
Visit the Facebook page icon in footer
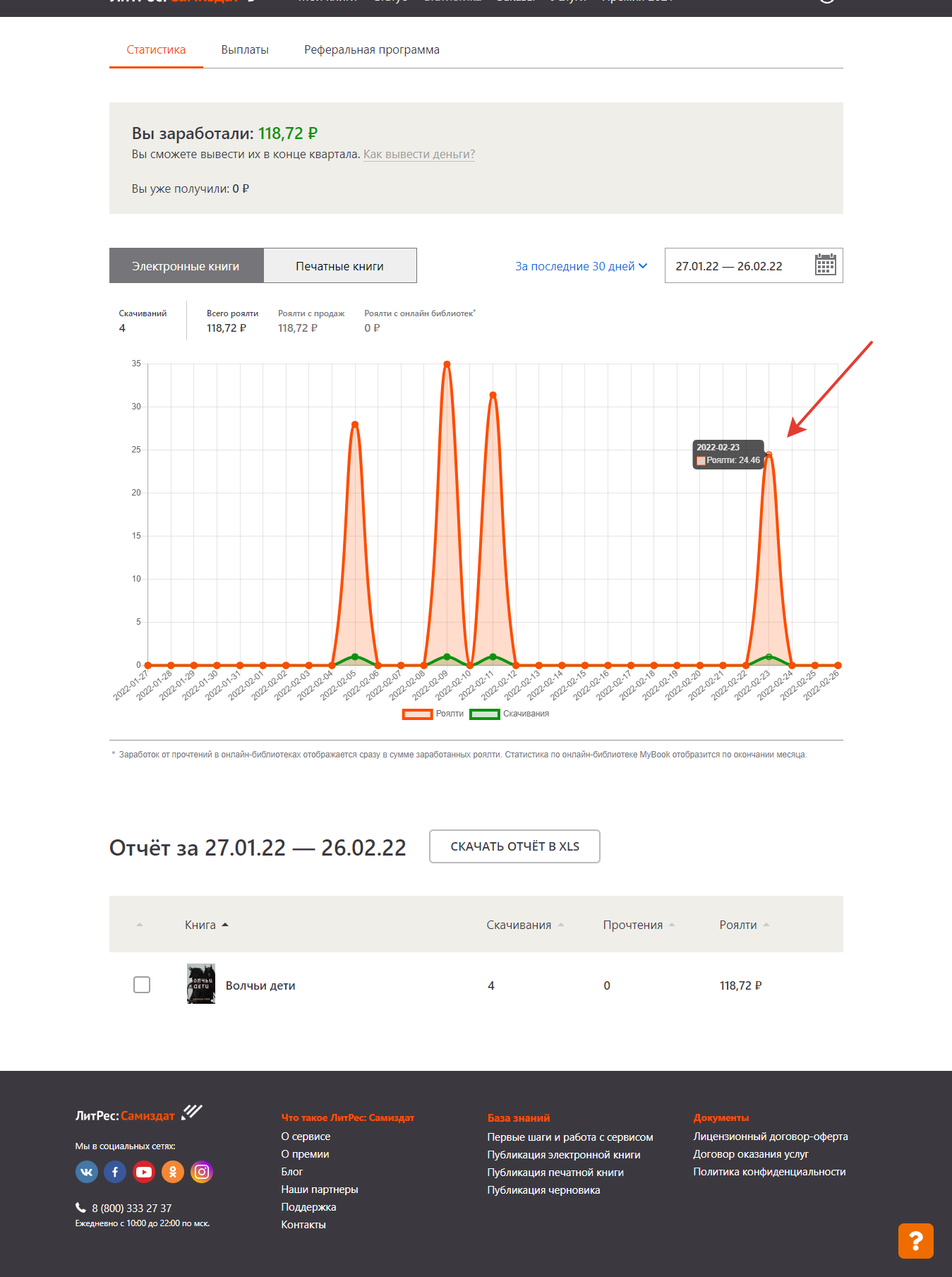pos(115,1172)
